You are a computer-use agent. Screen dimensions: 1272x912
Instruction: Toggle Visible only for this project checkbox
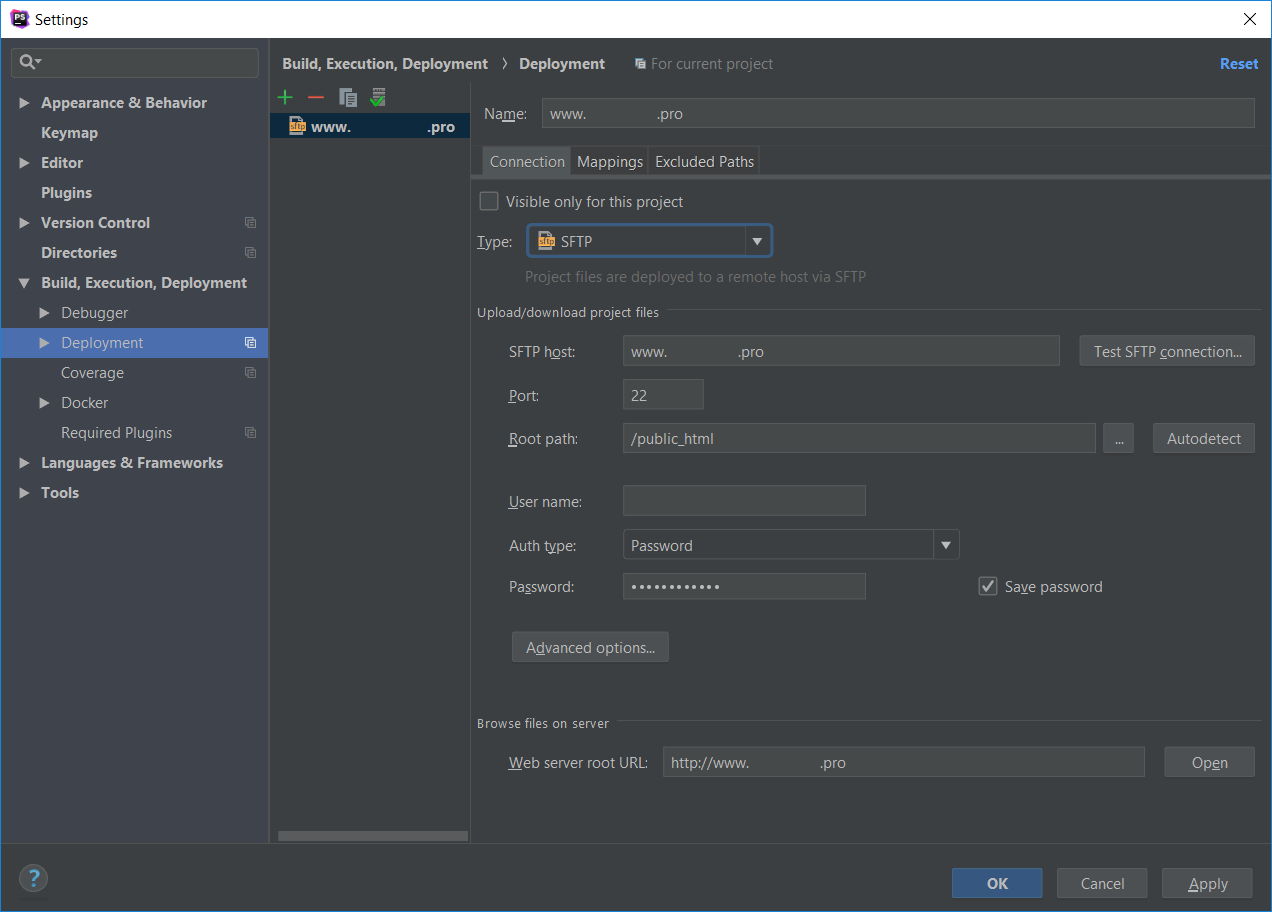489,201
